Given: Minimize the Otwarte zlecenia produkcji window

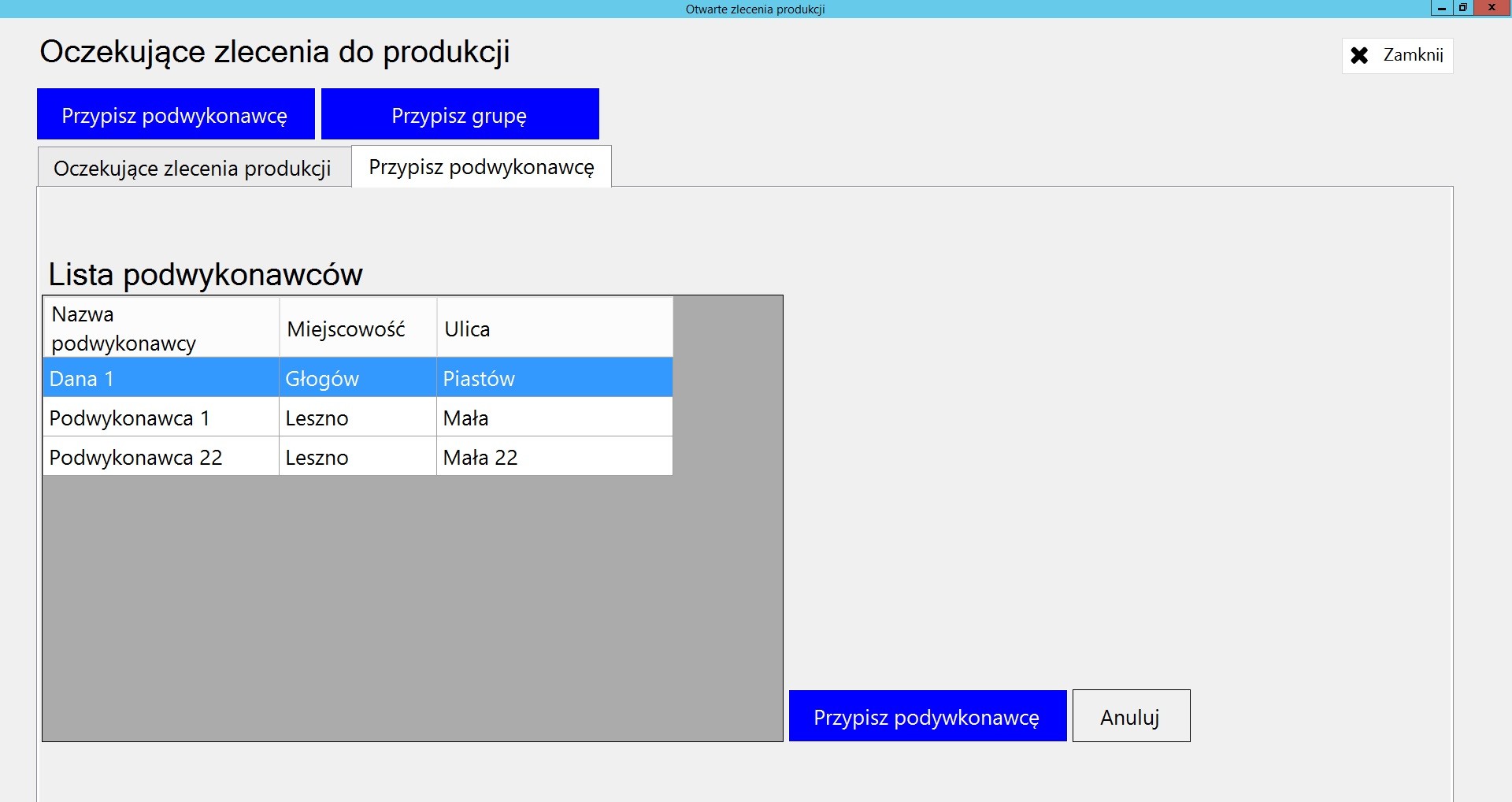Looking at the screenshot, I should [1442, 8].
